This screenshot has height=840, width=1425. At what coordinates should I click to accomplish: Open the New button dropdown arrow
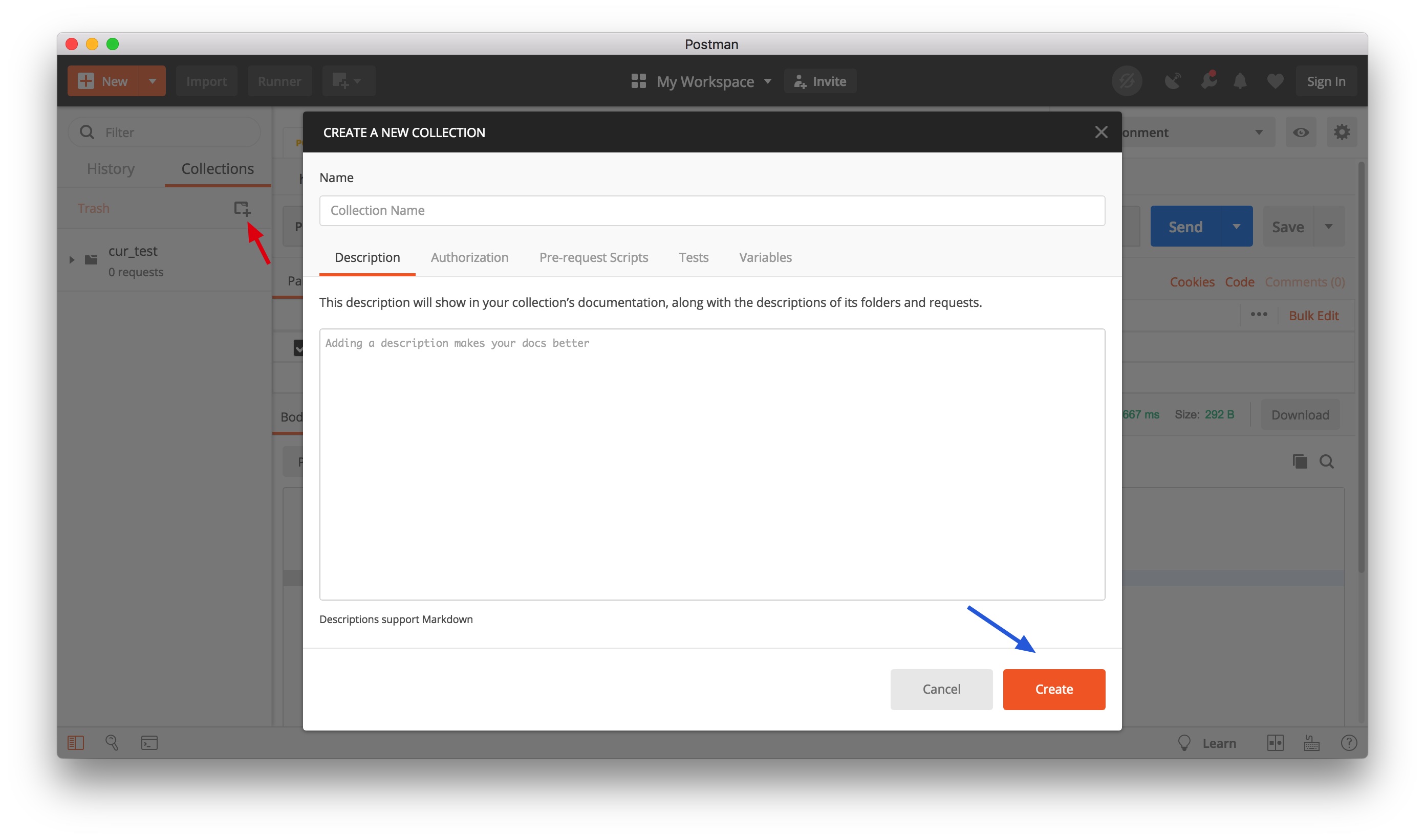coord(153,81)
